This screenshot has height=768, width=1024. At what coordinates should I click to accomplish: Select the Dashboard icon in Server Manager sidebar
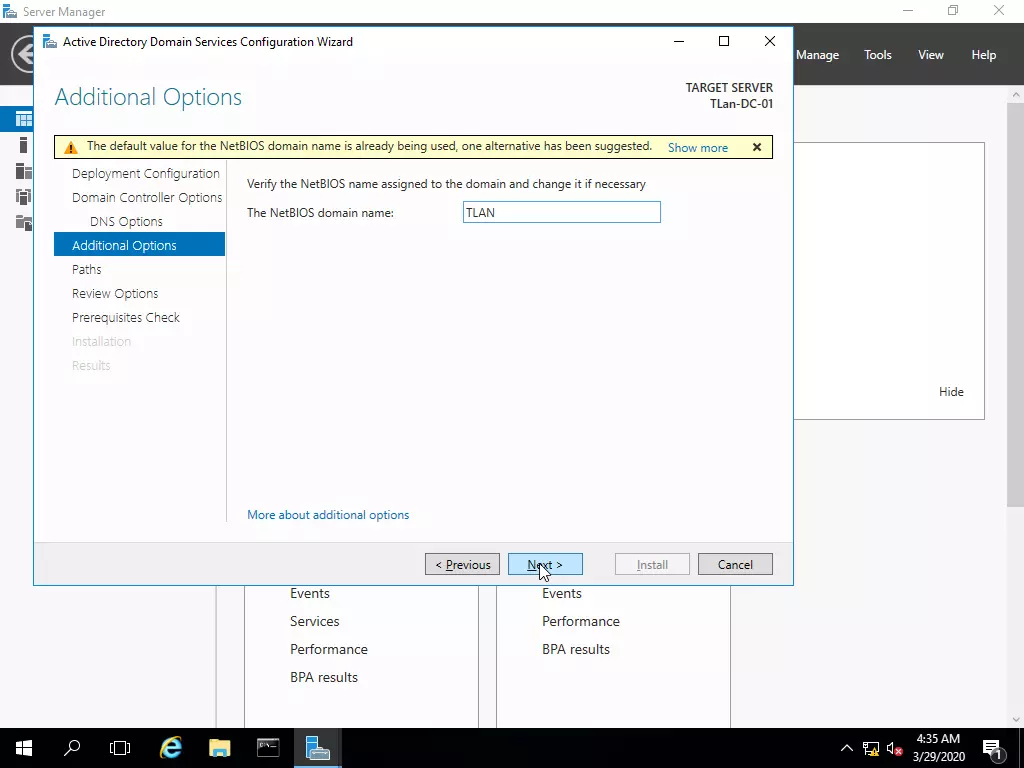coord(24,119)
